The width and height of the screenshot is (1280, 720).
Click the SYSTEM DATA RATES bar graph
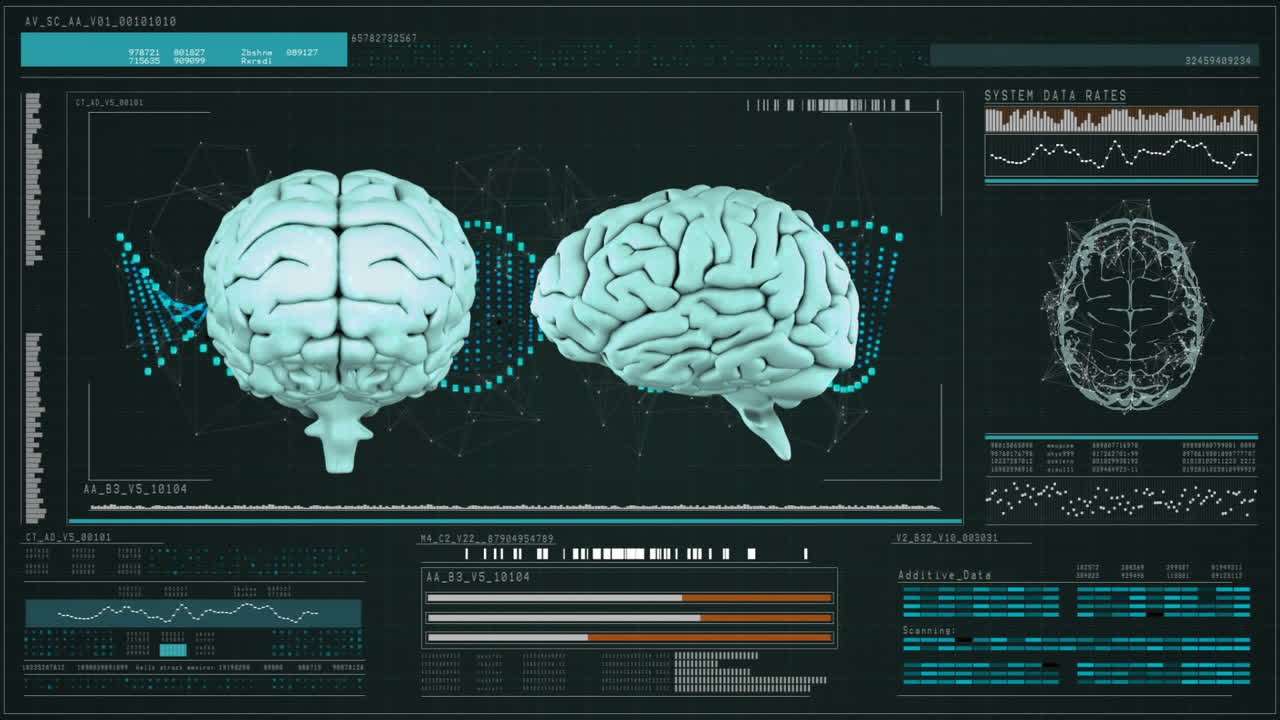click(1118, 117)
